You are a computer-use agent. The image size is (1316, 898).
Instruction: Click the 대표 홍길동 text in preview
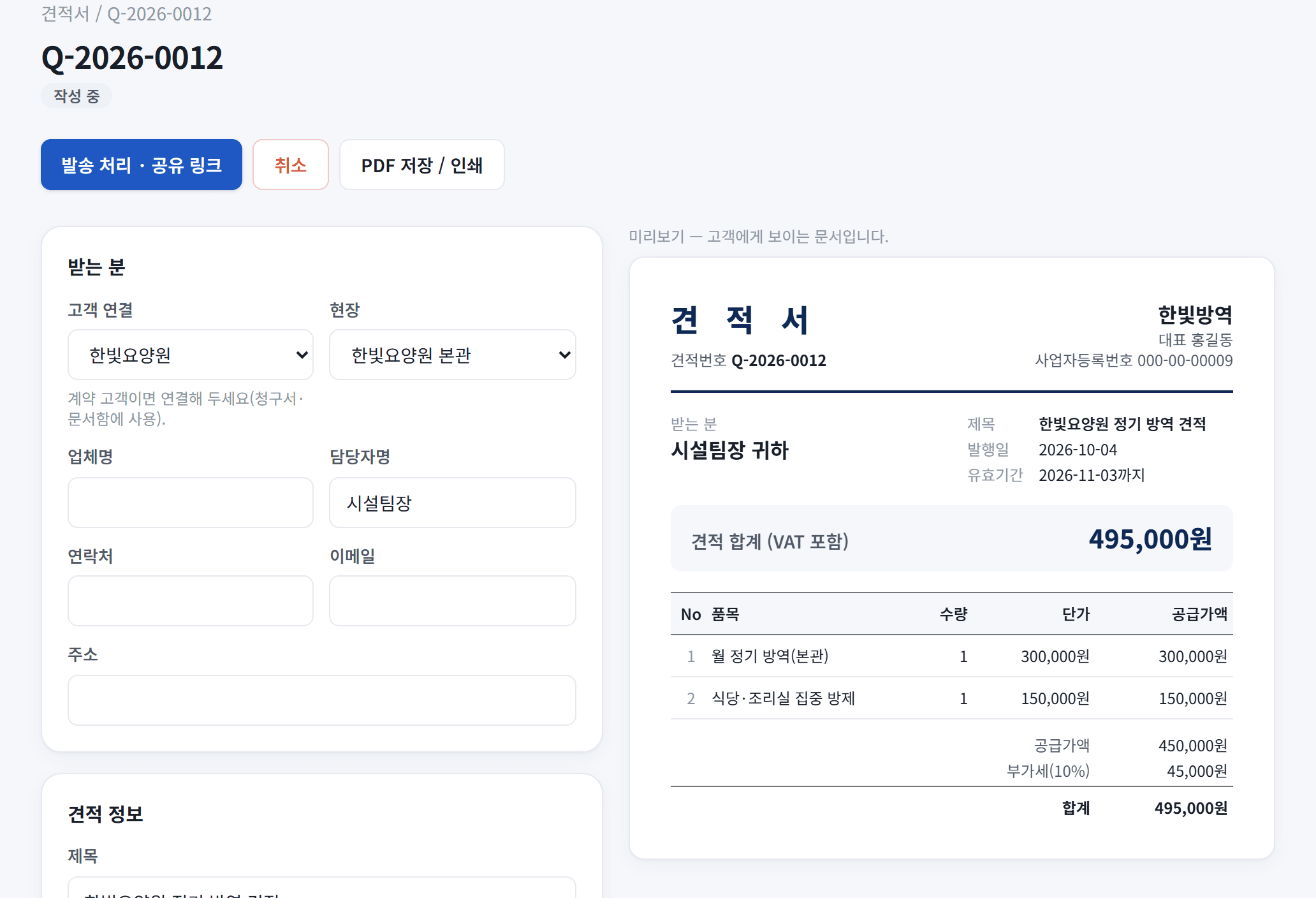1195,339
